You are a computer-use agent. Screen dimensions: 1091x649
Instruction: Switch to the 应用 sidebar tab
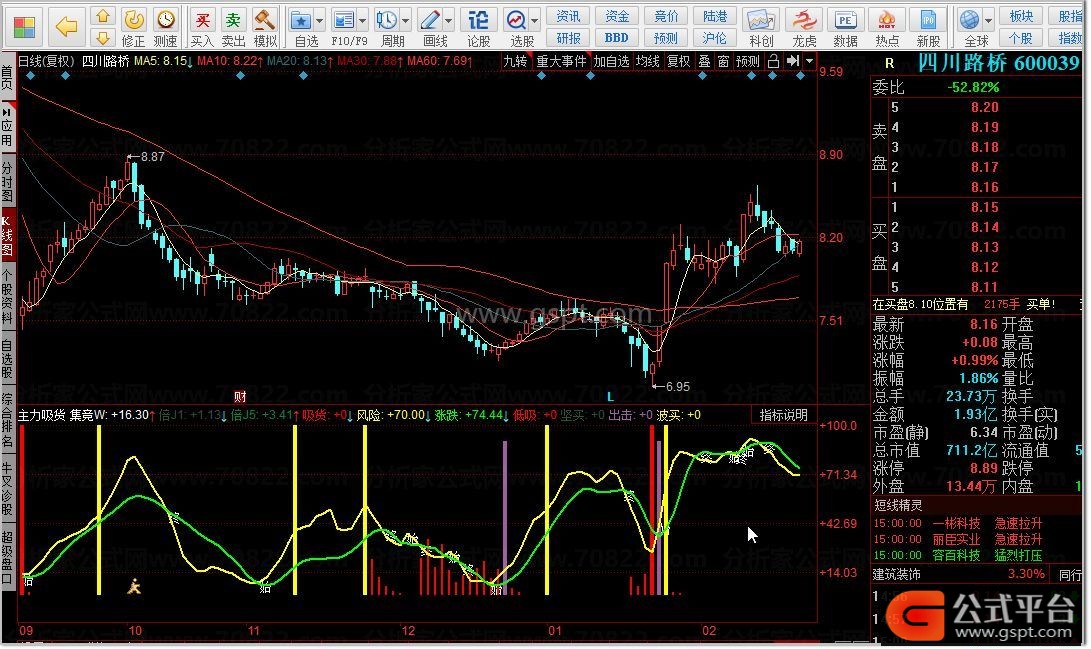click(7, 127)
